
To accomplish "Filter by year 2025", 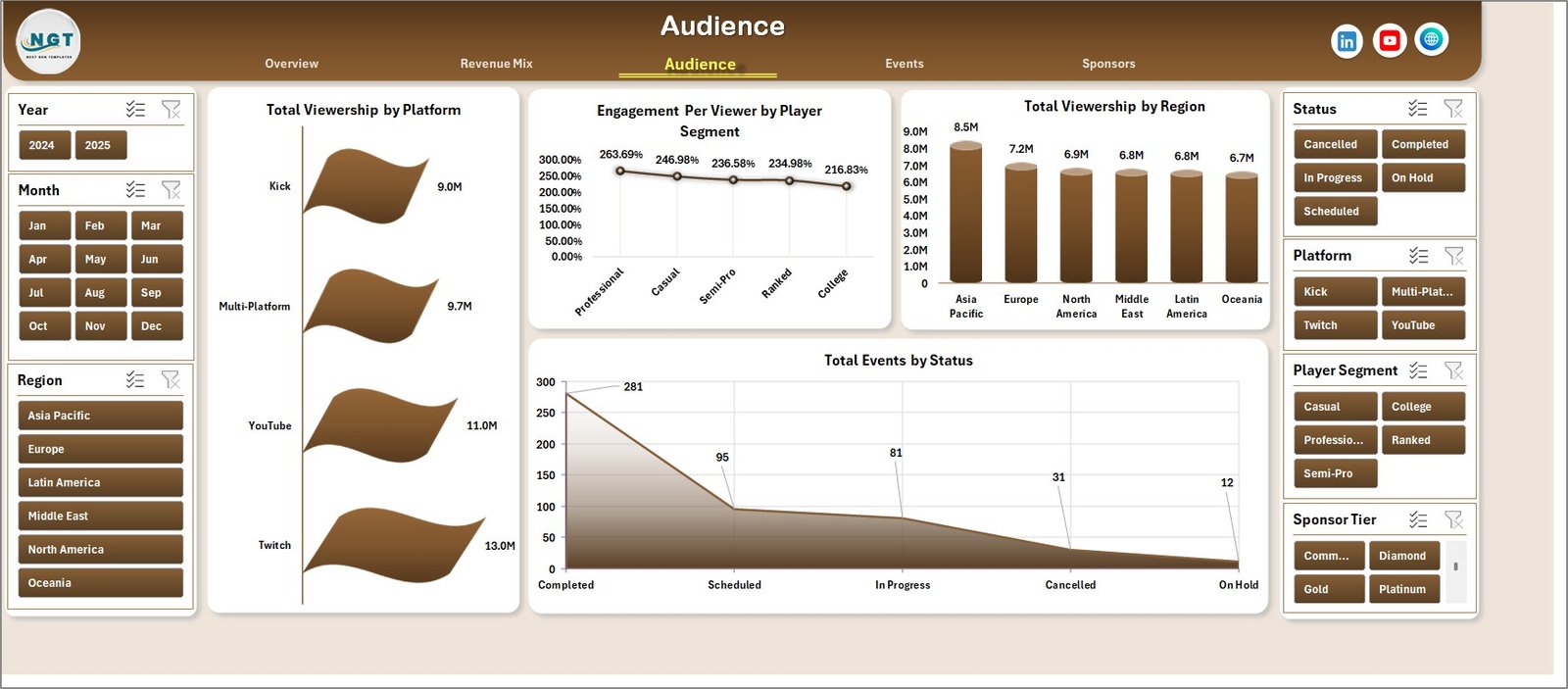I will point(101,145).
